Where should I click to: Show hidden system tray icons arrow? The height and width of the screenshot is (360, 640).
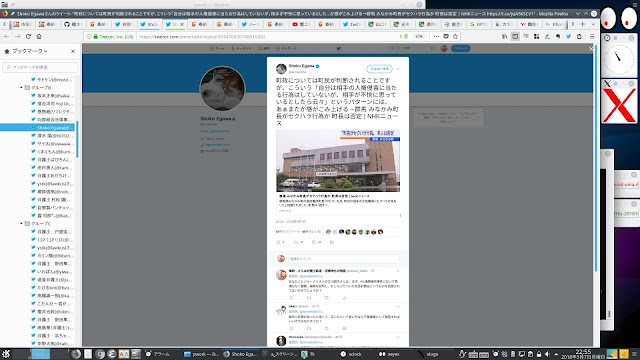click(556, 354)
